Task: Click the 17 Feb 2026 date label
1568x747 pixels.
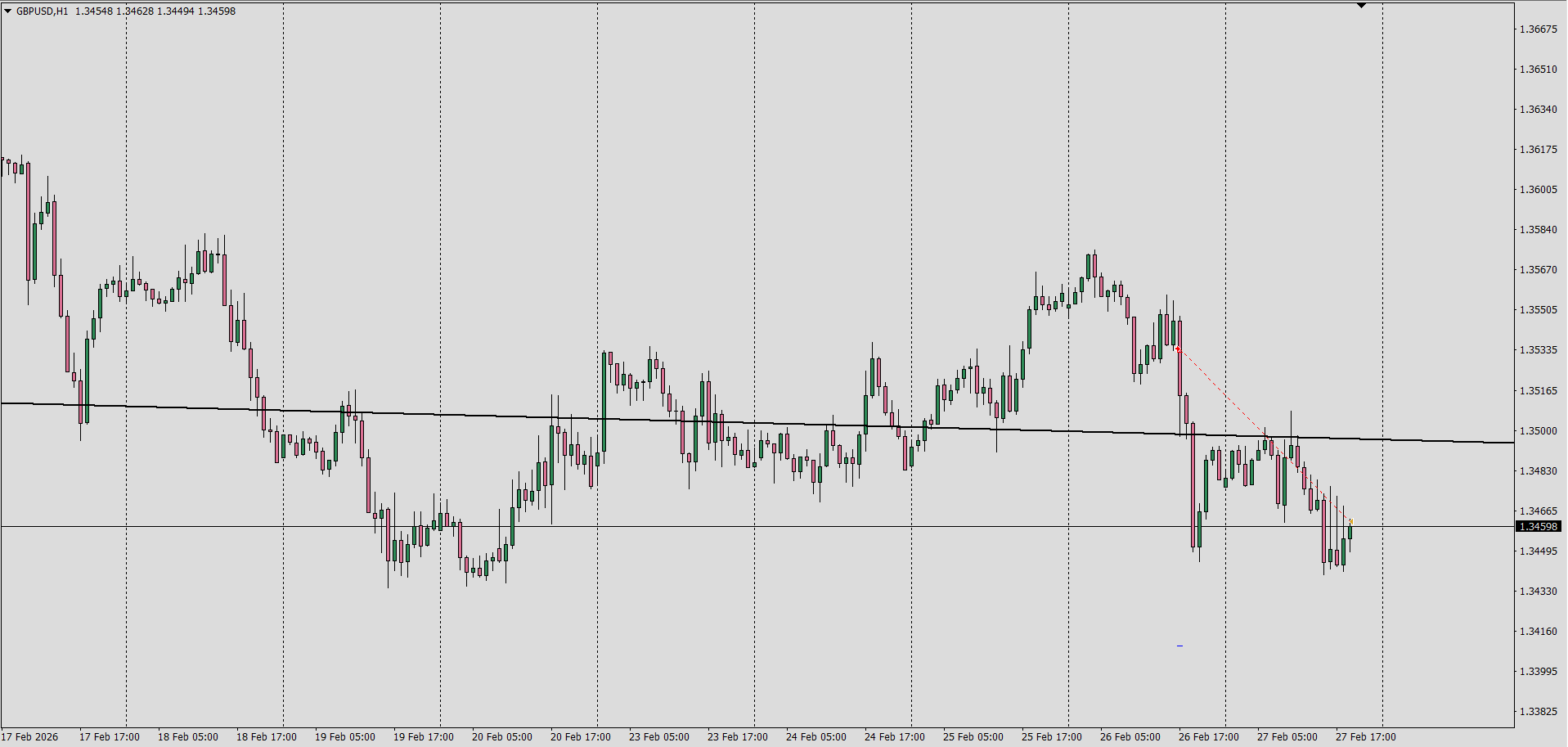Action: (x=30, y=737)
